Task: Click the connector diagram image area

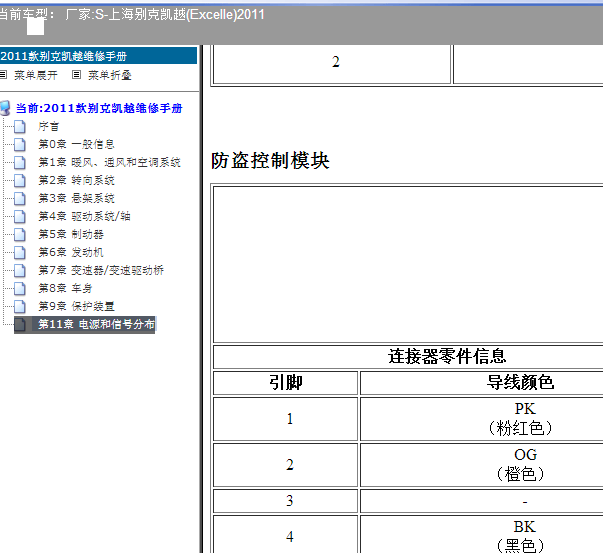Action: point(408,265)
